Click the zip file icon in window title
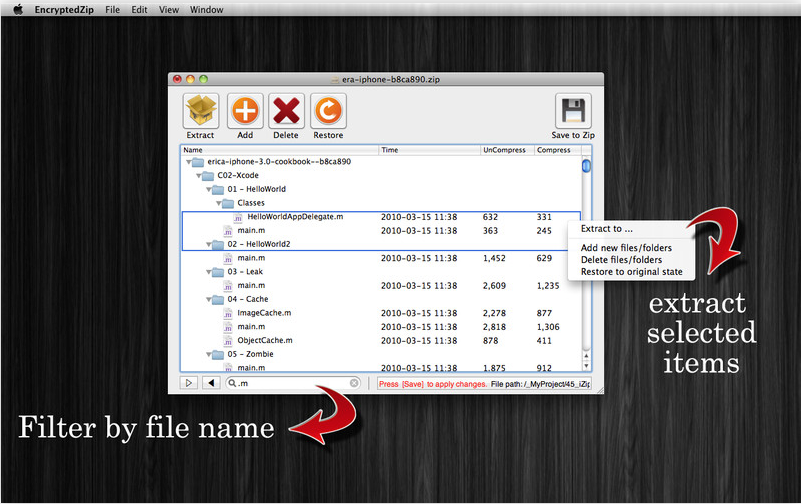801x504 pixels. [x=335, y=79]
